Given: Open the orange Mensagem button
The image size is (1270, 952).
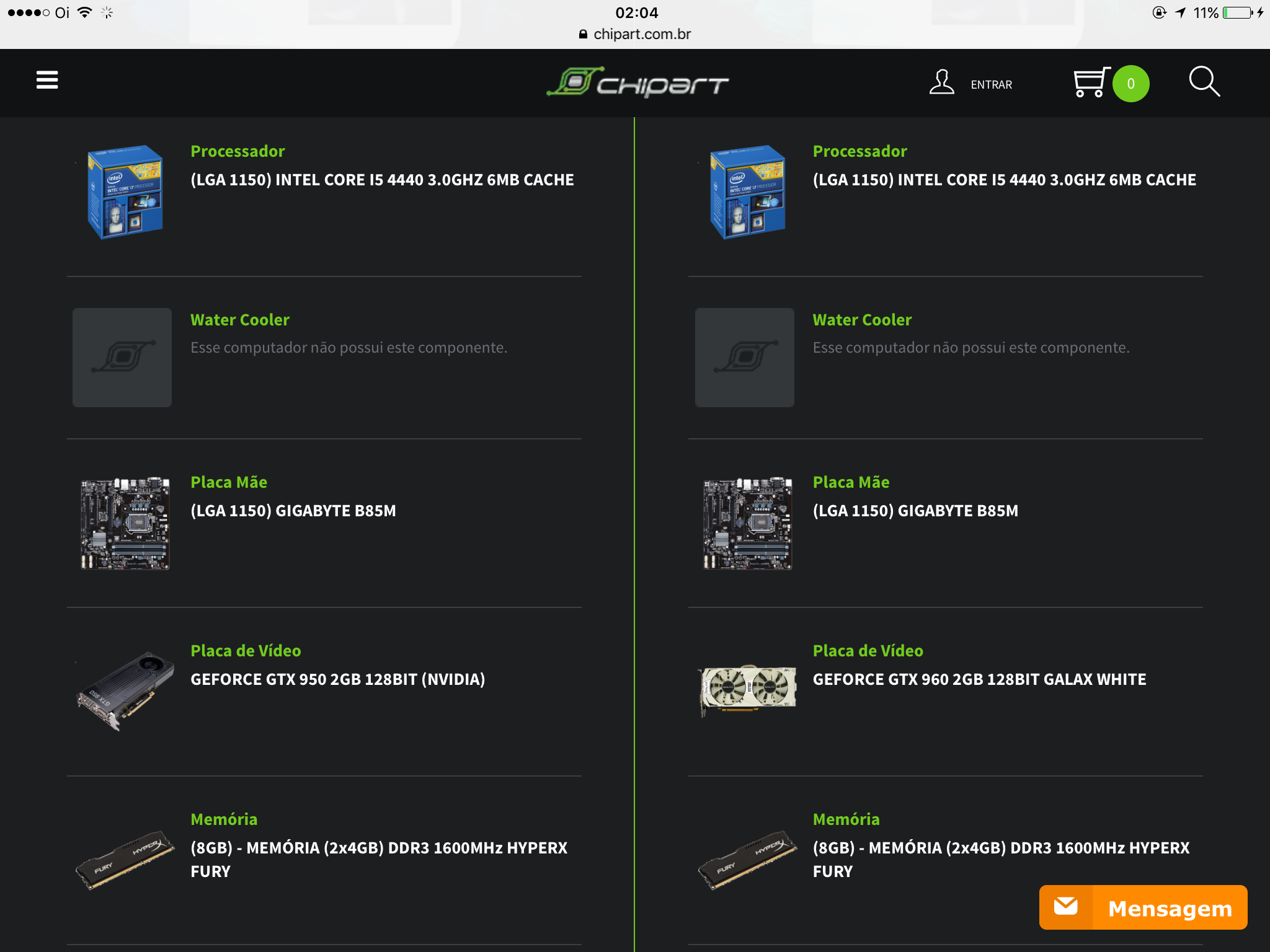Looking at the screenshot, I should click(1143, 907).
